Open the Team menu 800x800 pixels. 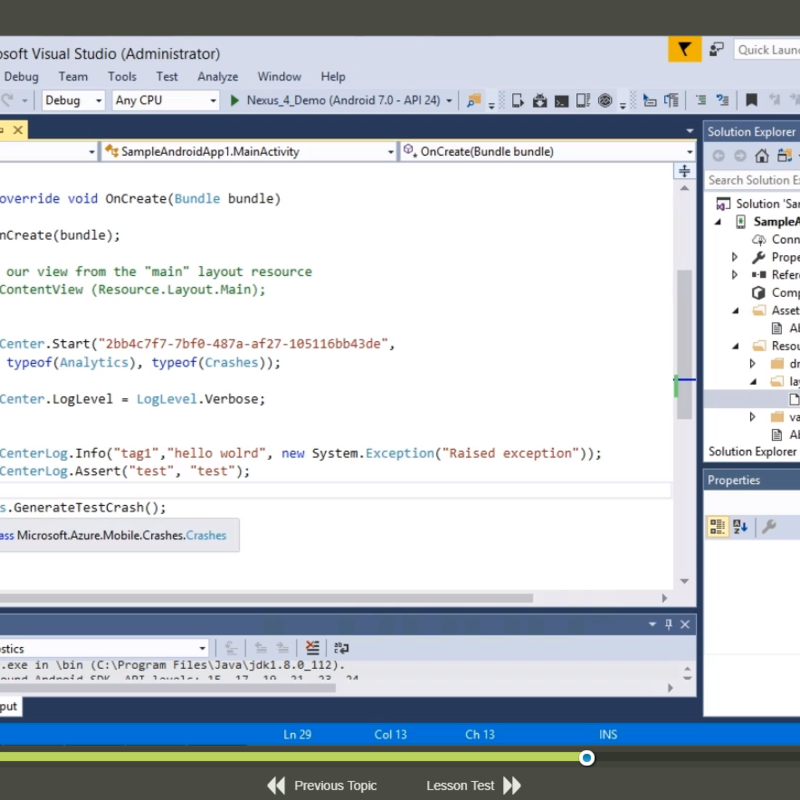73,77
